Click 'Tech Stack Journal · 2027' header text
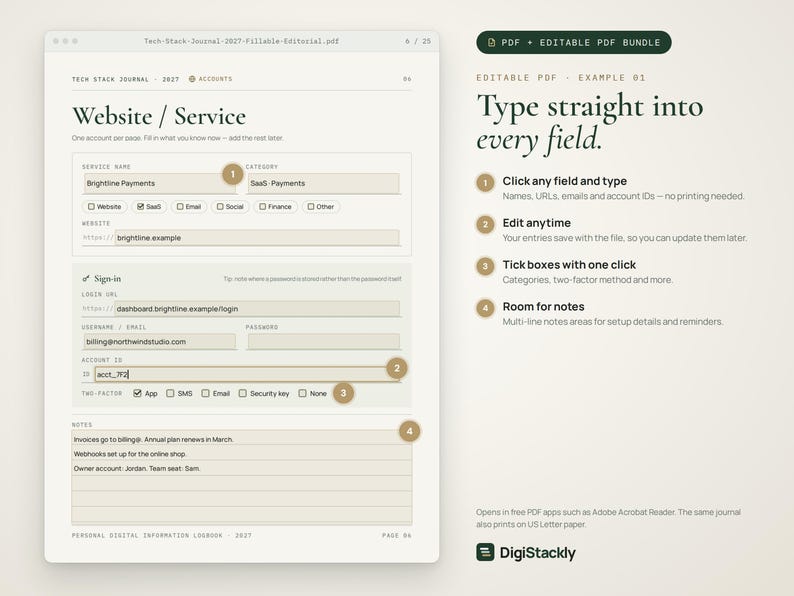This screenshot has height=596, width=794. point(126,80)
